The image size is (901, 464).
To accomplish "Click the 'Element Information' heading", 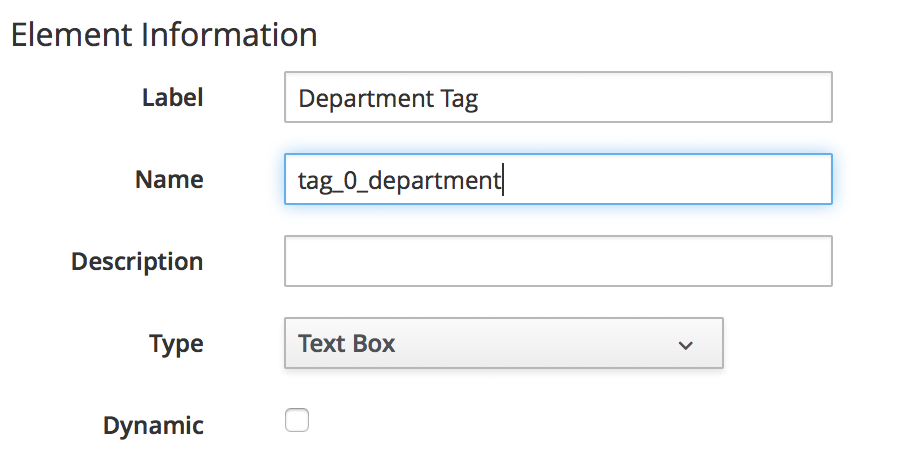I will tap(163, 35).
